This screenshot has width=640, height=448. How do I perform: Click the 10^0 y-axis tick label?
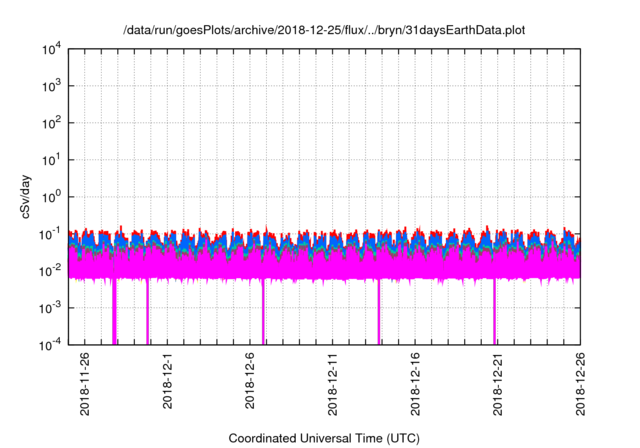click(52, 197)
